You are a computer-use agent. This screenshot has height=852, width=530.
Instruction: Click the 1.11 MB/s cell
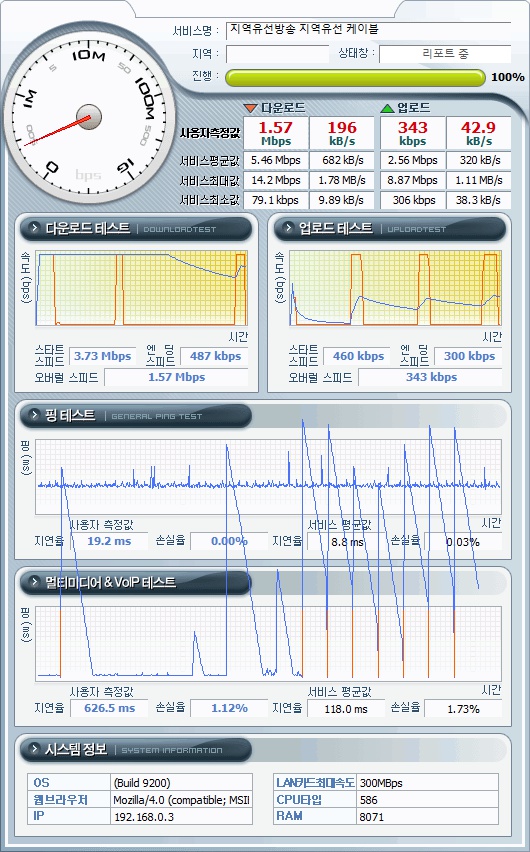478,180
